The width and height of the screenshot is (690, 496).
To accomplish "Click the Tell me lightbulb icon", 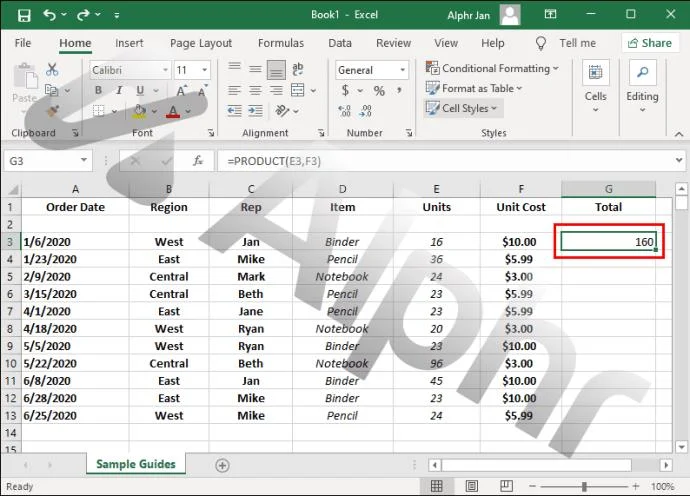I will pyautogui.click(x=540, y=43).
